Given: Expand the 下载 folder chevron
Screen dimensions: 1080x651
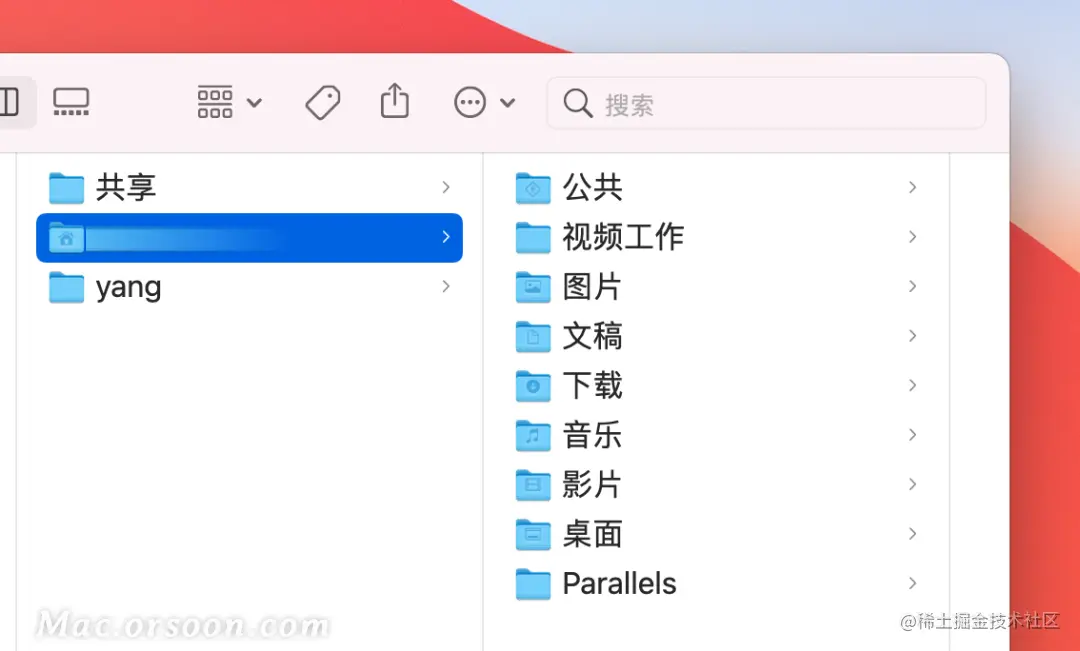Looking at the screenshot, I should pyautogui.click(x=912, y=386).
